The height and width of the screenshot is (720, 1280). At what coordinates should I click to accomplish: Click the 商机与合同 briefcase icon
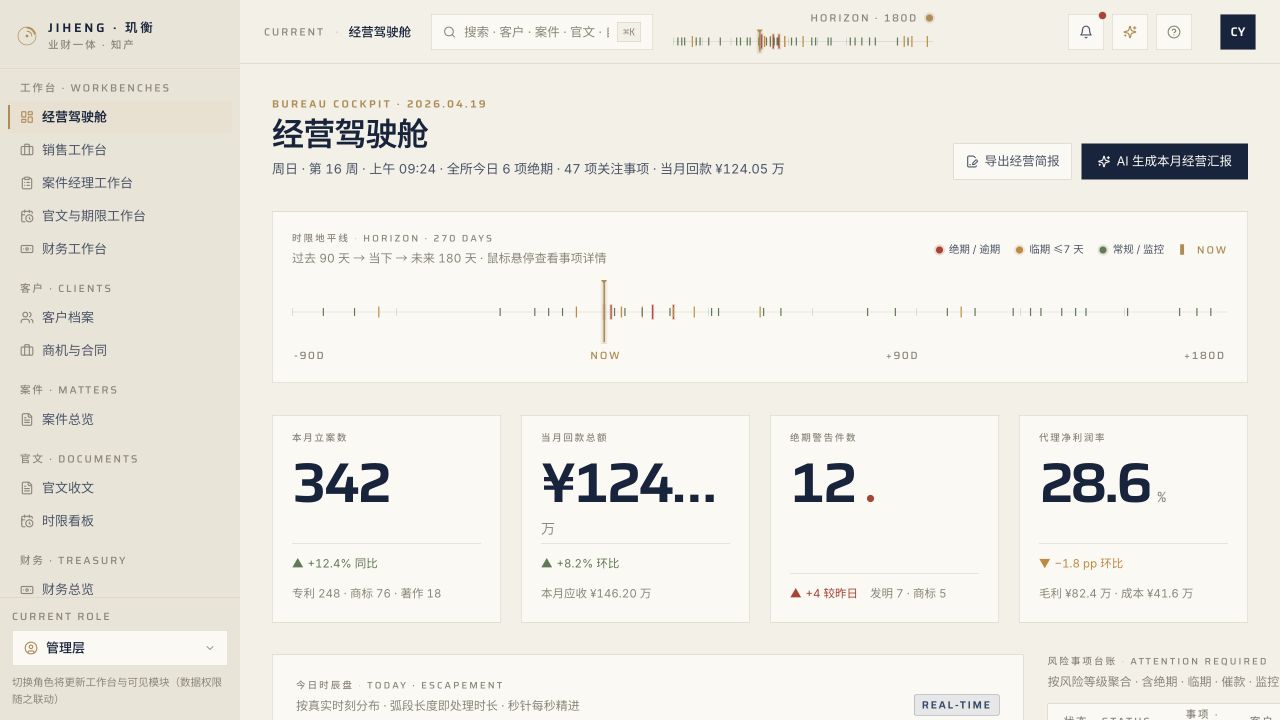pyautogui.click(x=27, y=350)
